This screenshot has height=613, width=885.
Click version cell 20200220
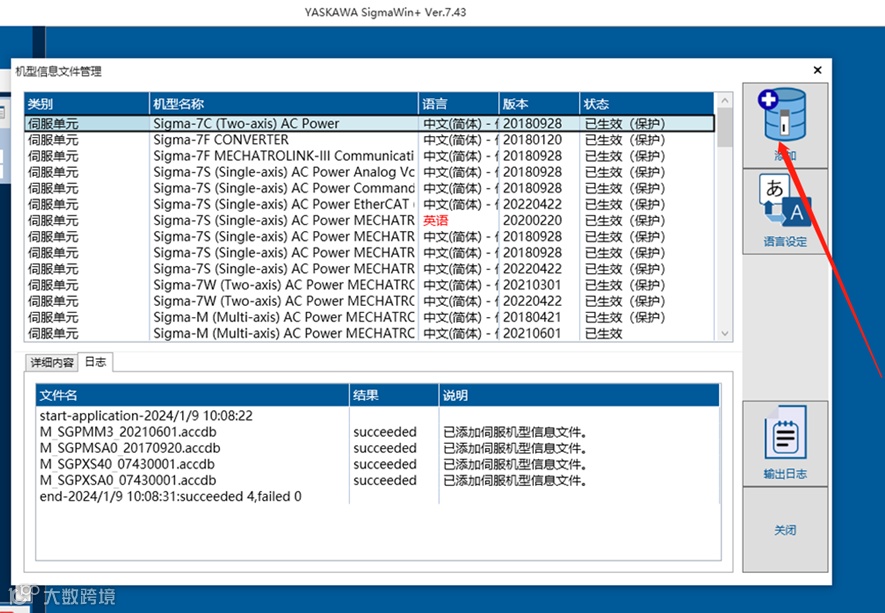(x=532, y=220)
